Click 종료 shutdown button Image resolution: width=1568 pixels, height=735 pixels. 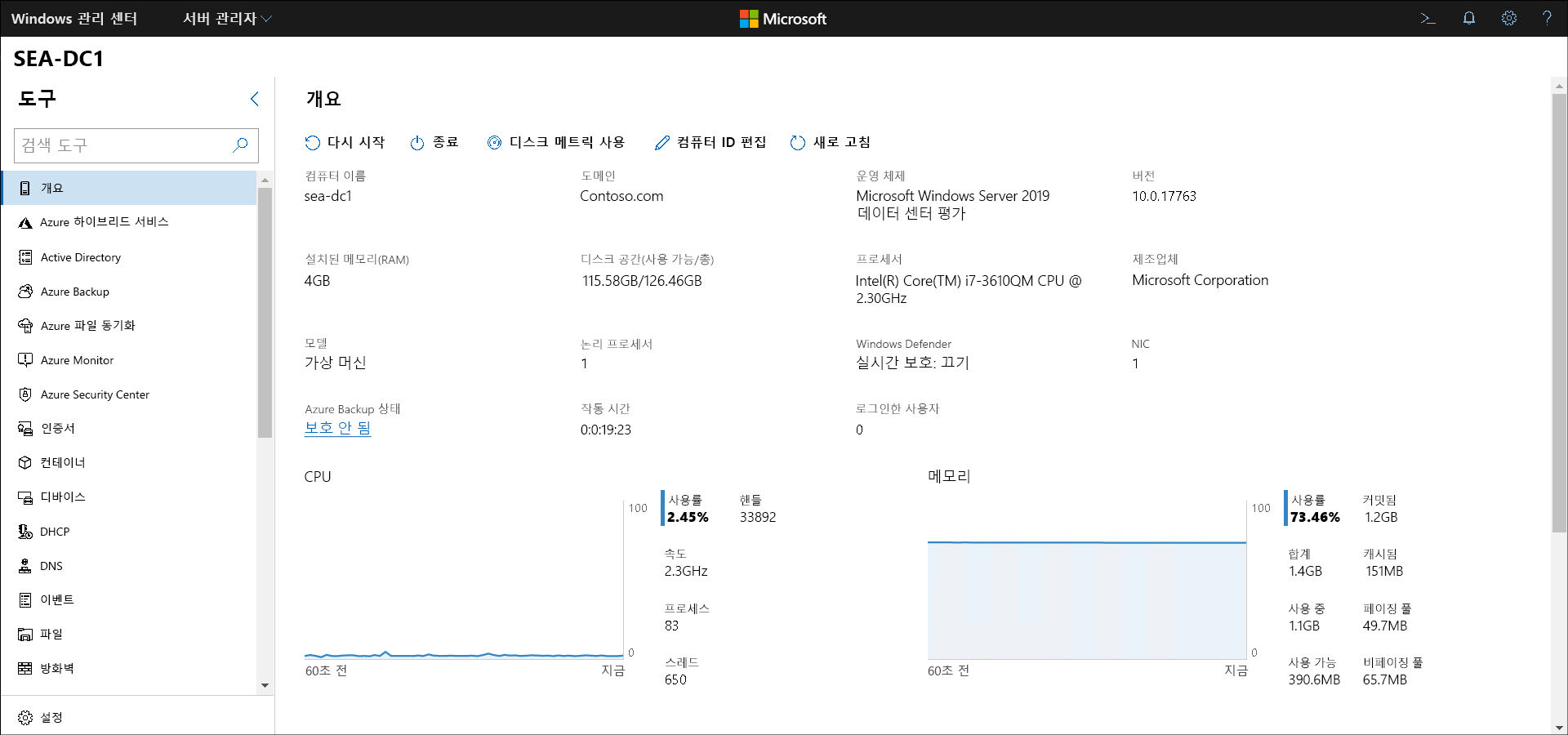[x=434, y=143]
